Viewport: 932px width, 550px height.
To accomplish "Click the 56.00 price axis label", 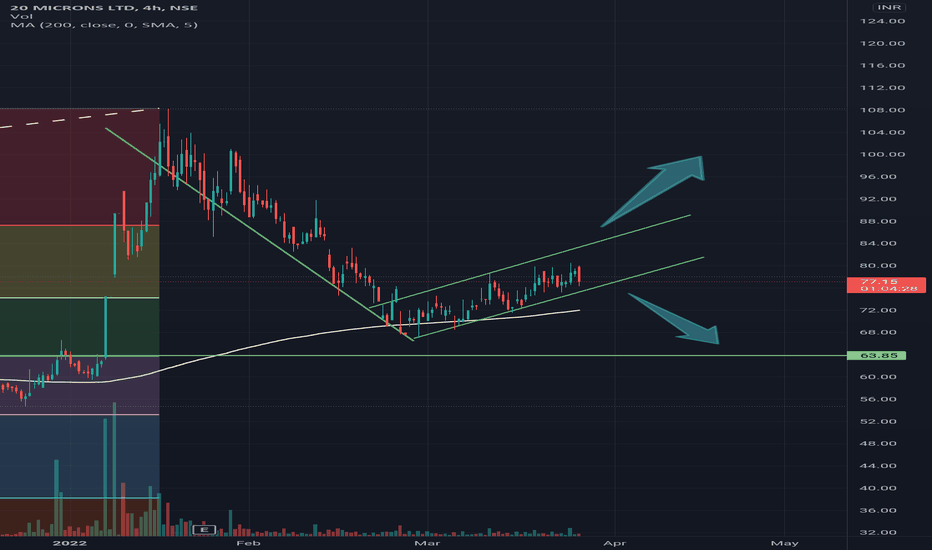I will (878, 400).
